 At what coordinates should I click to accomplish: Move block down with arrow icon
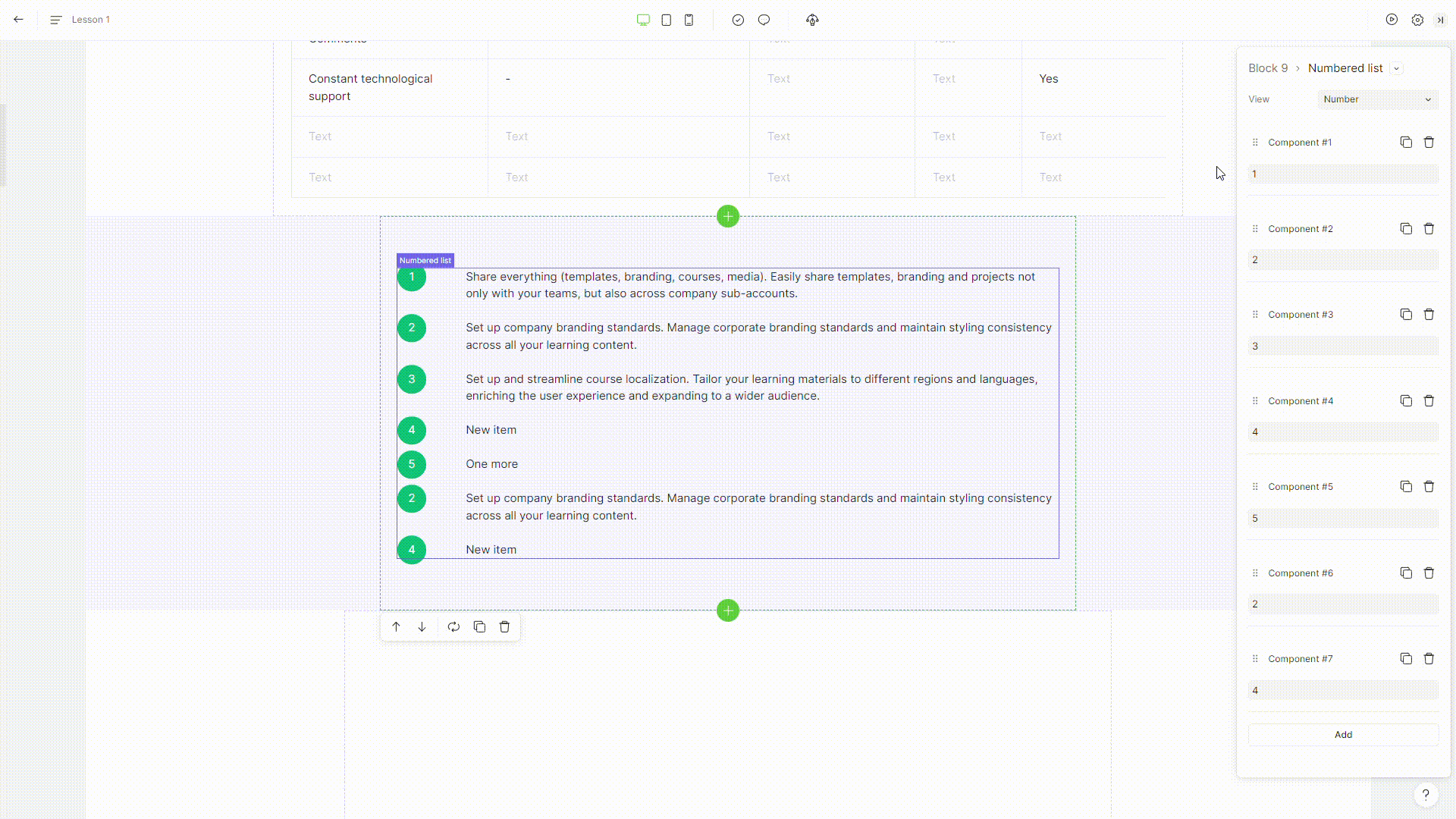click(x=422, y=627)
